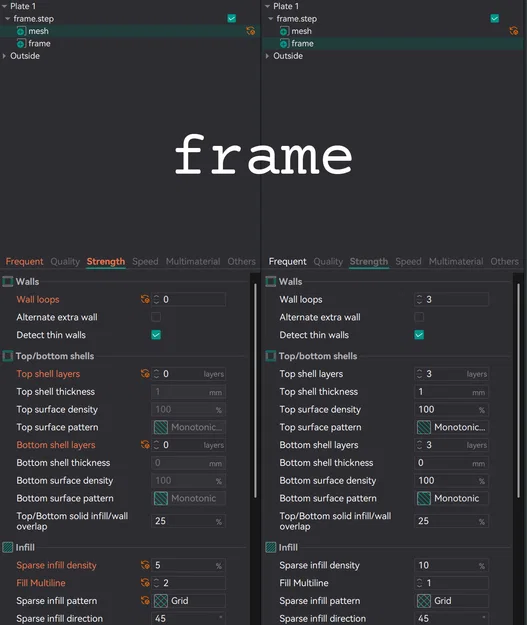This screenshot has height=625, width=527.
Task: Reset Wall loops value in left panel
Action: (145, 299)
